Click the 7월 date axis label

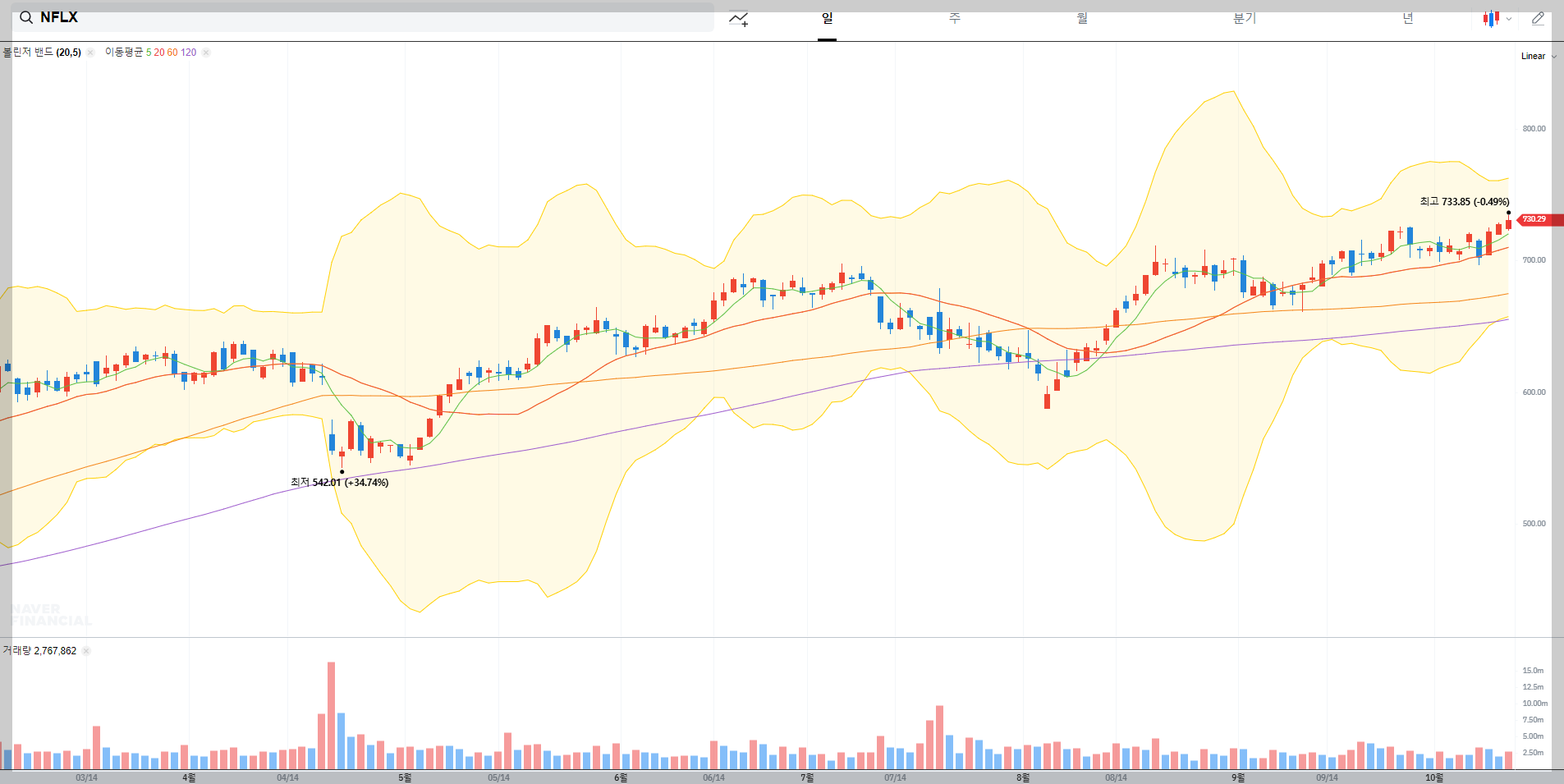click(x=807, y=777)
